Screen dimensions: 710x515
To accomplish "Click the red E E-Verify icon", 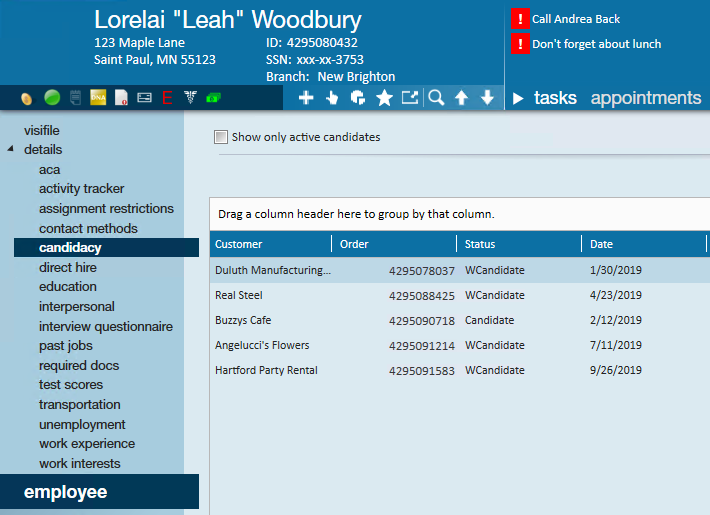I will [x=167, y=97].
